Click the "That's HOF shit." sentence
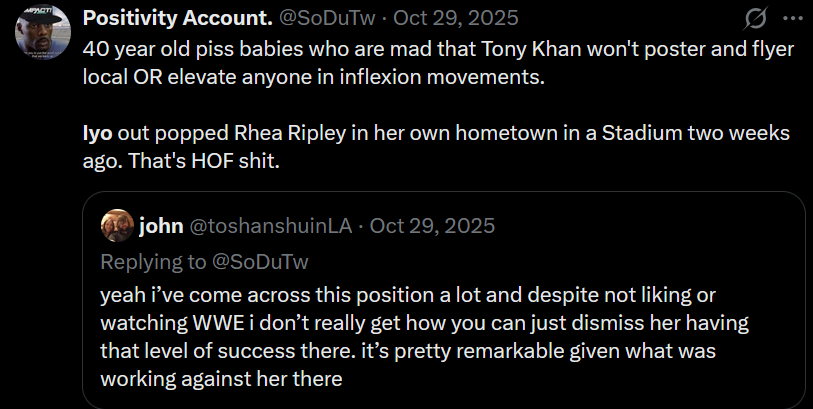 click(214, 159)
